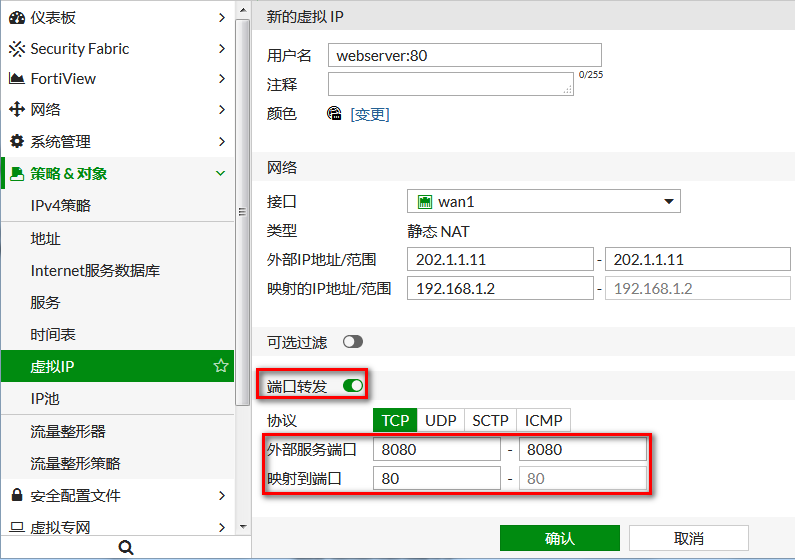Viewport: 795px width, 560px height.
Task: Click external IP start field 202.1.1.11
Action: click(500, 259)
